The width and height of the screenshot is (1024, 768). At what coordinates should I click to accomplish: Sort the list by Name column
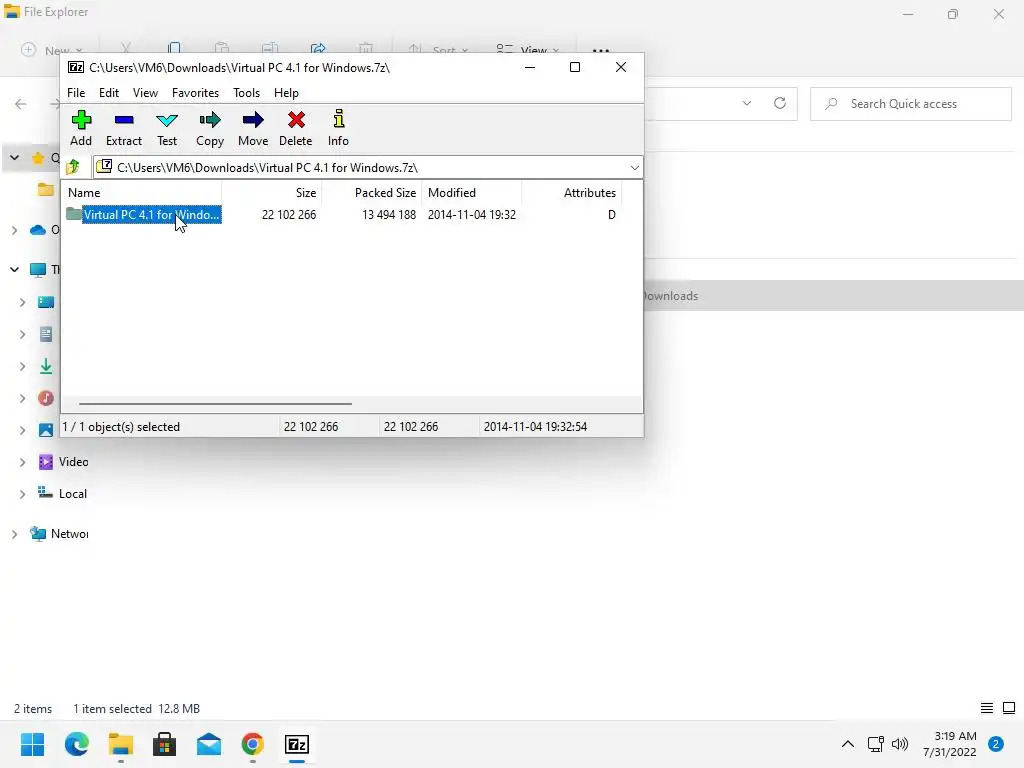coord(142,193)
